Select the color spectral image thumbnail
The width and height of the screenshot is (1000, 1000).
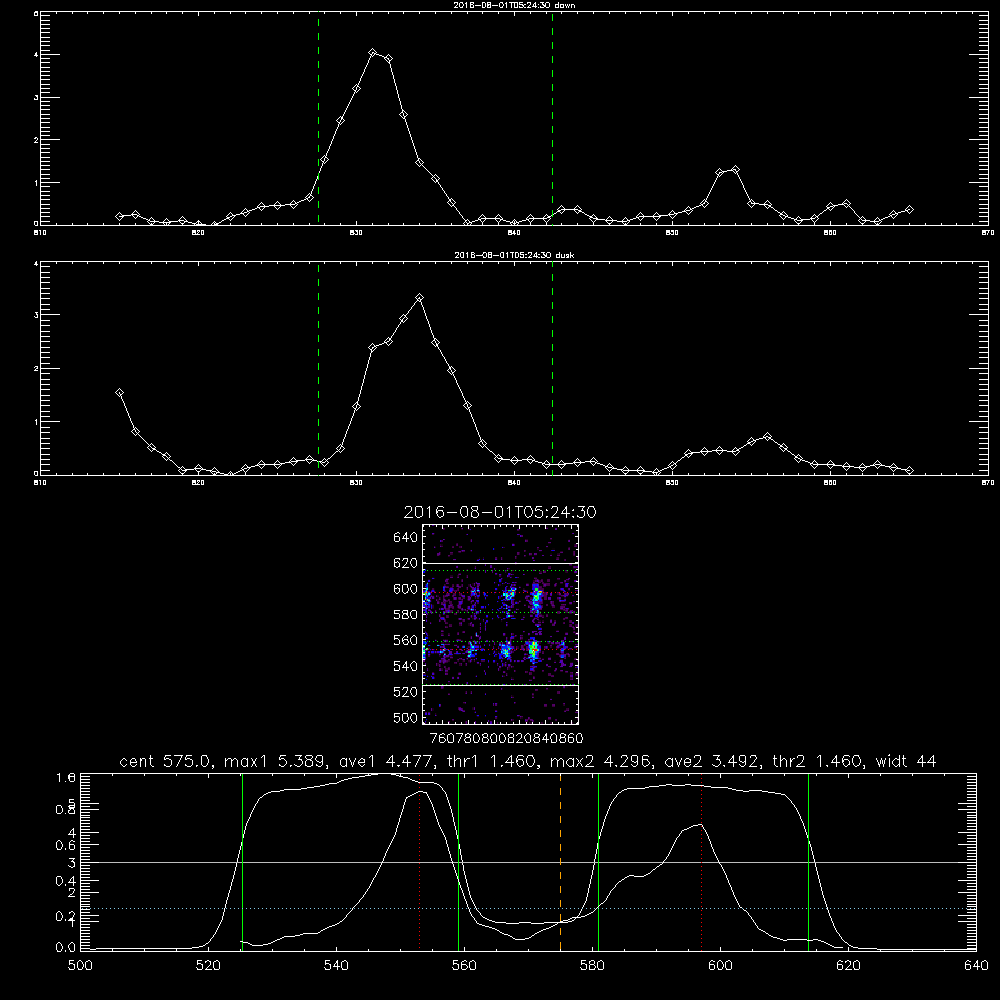pos(501,624)
